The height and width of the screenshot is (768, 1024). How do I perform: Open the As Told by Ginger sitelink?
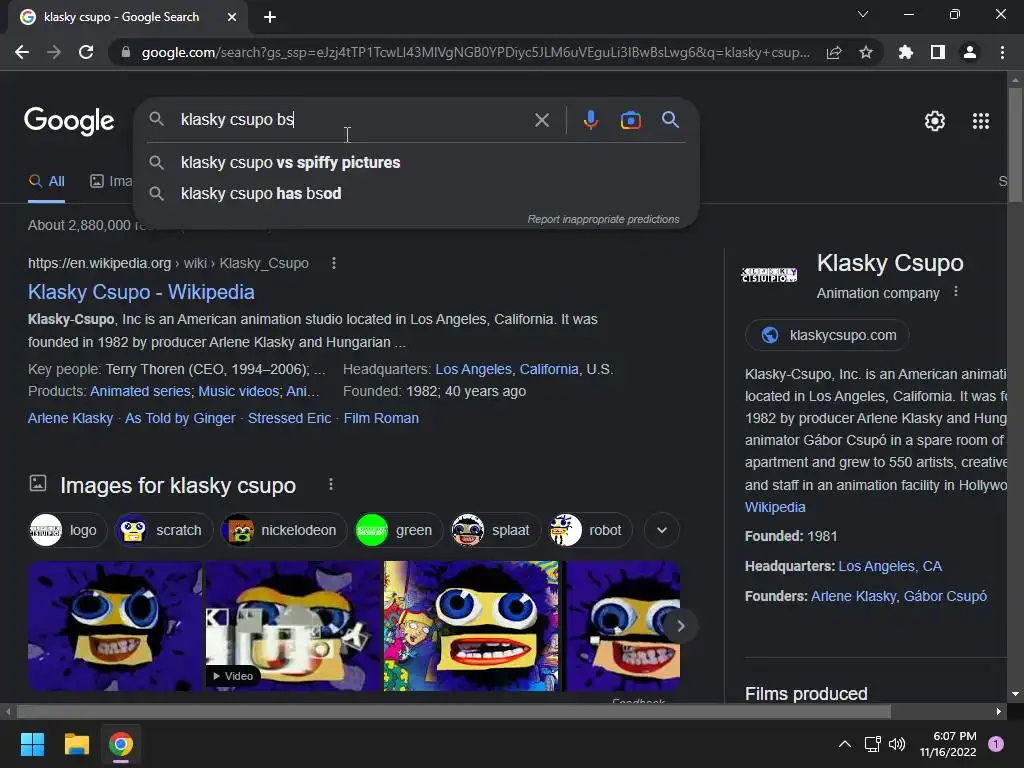180,419
